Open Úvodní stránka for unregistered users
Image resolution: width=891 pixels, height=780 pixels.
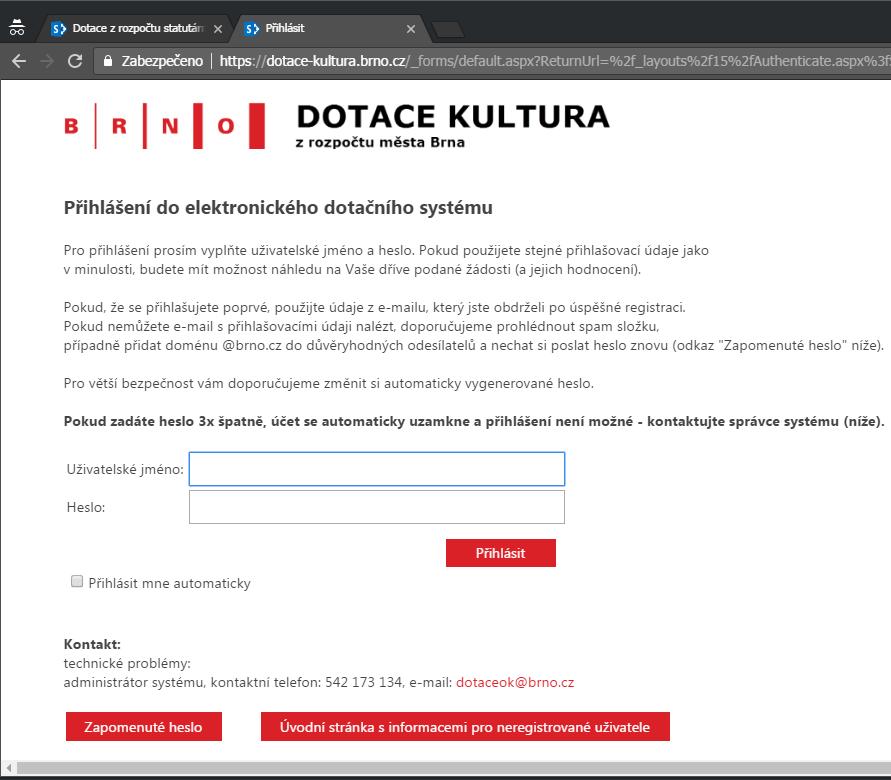pos(465,727)
